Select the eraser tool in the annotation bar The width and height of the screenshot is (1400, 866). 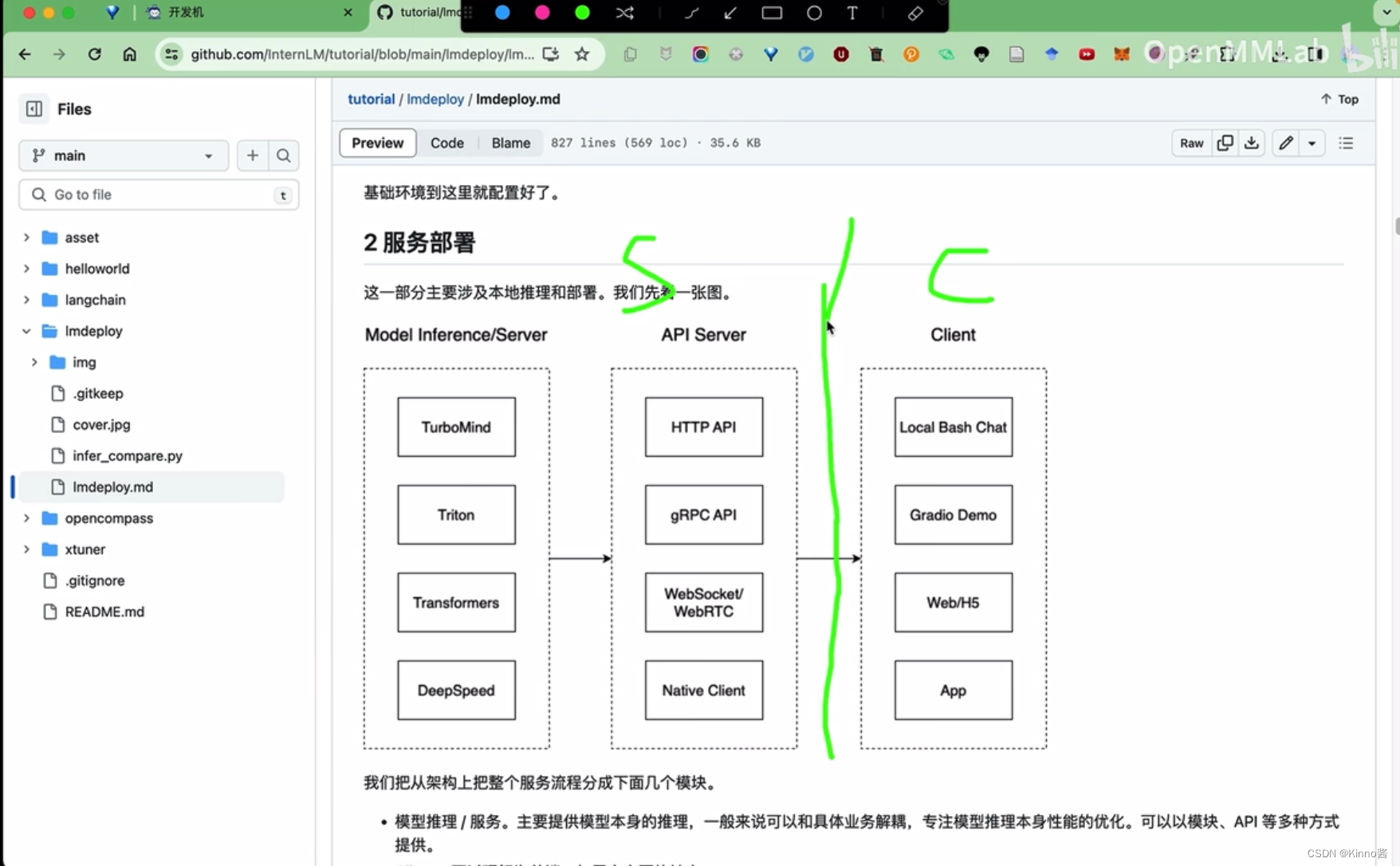[x=915, y=13]
